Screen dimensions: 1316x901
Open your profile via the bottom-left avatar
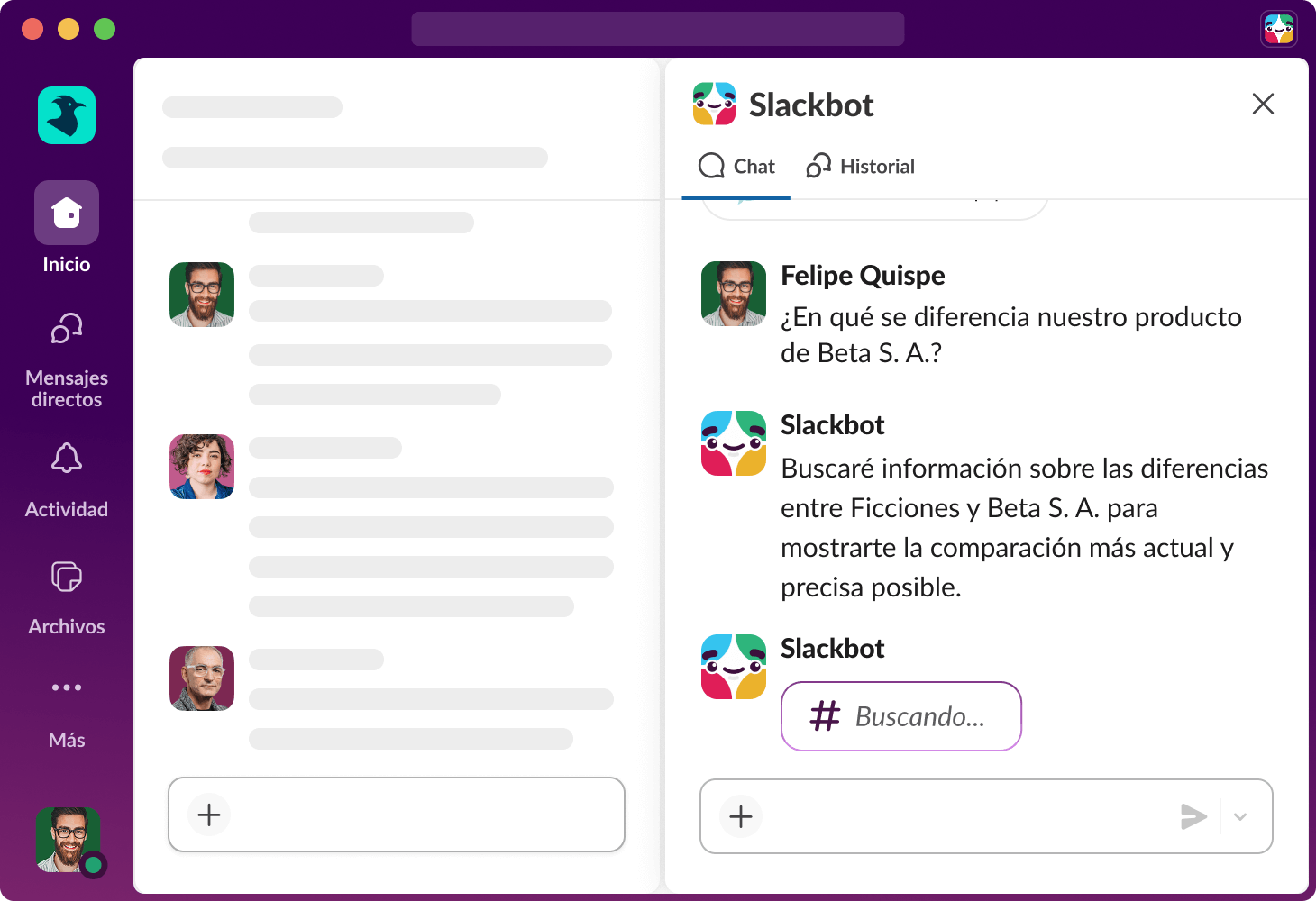coord(66,840)
